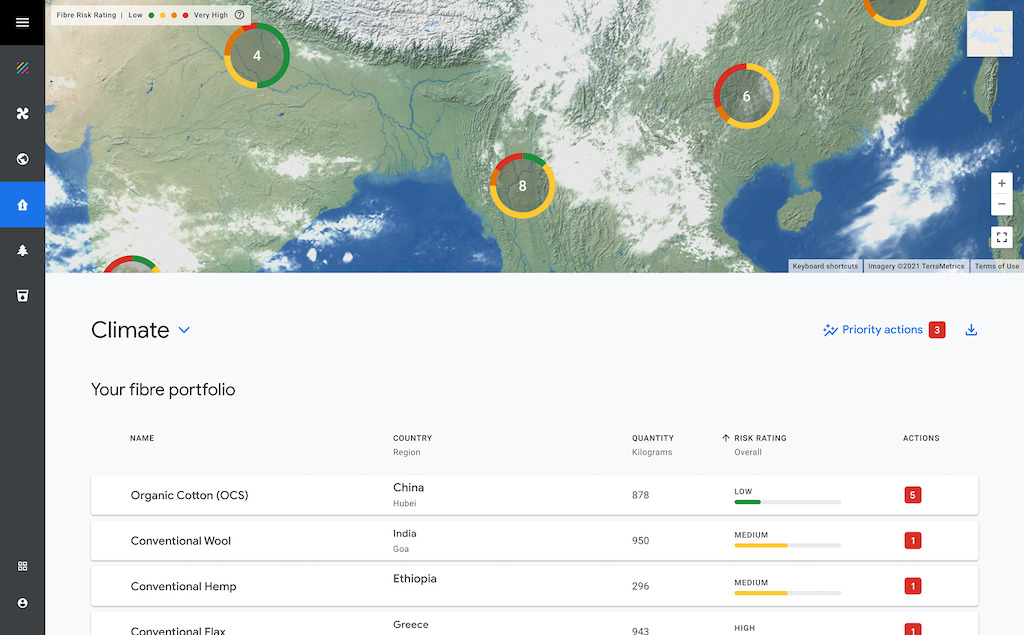Zoom out on the map

pos(1002,204)
